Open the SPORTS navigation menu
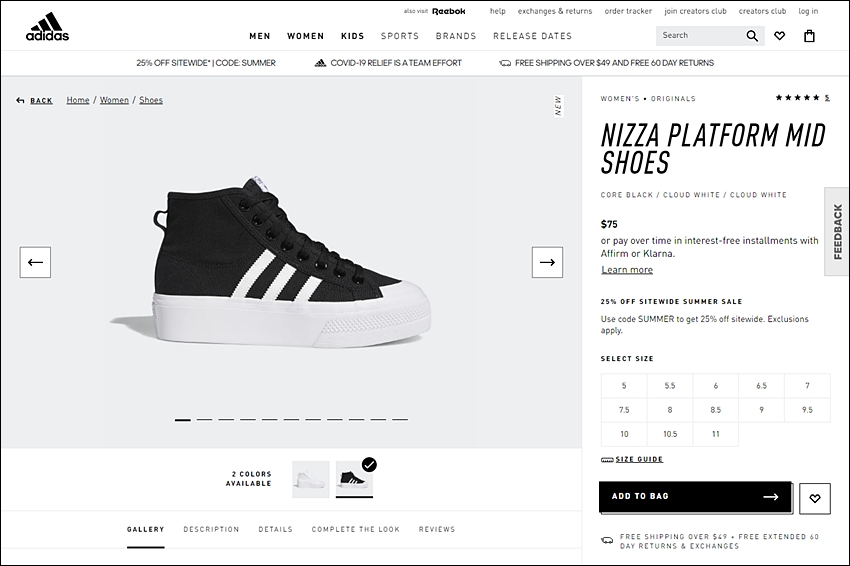The image size is (850, 566). (400, 36)
